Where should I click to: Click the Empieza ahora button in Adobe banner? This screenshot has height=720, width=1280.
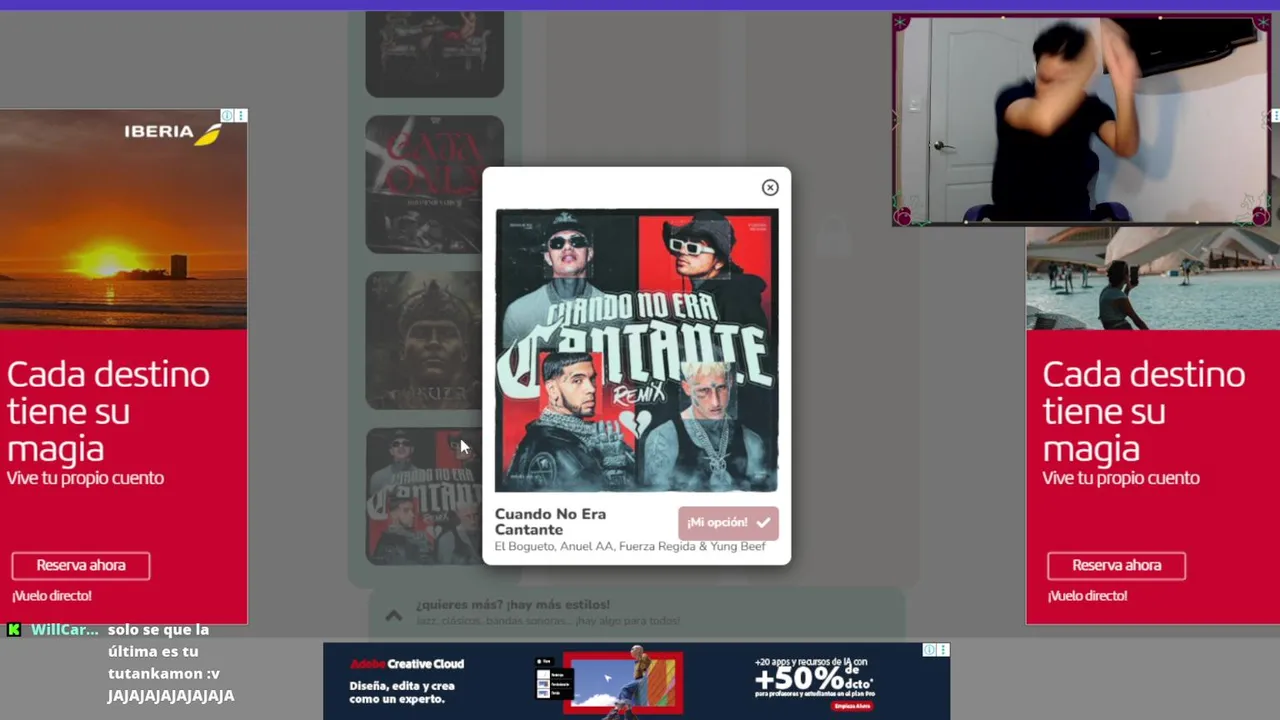pos(851,705)
